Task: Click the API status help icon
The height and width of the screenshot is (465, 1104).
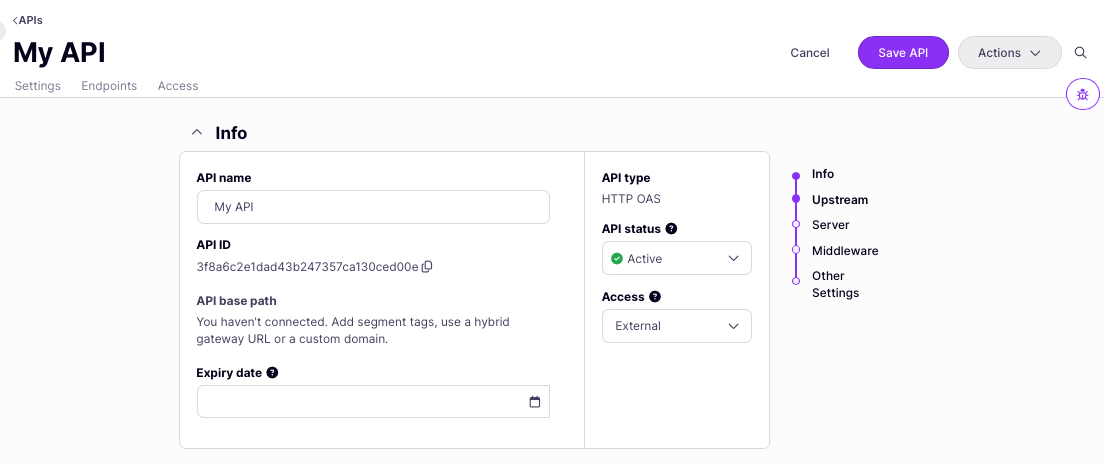Action: pos(671,229)
